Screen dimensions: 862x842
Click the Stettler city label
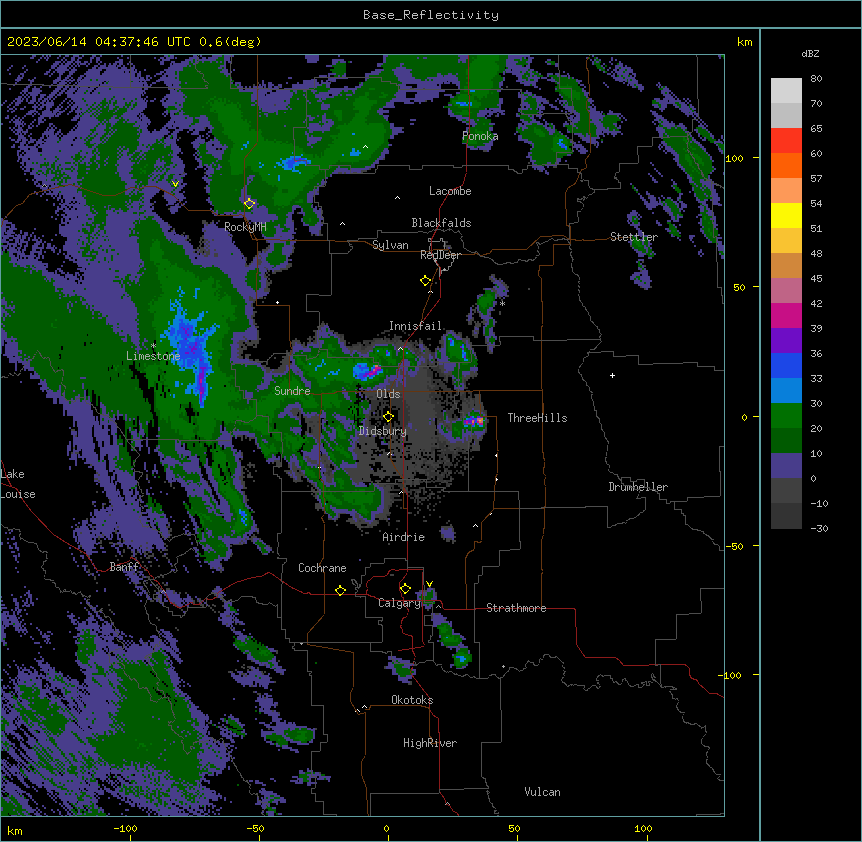634,237
